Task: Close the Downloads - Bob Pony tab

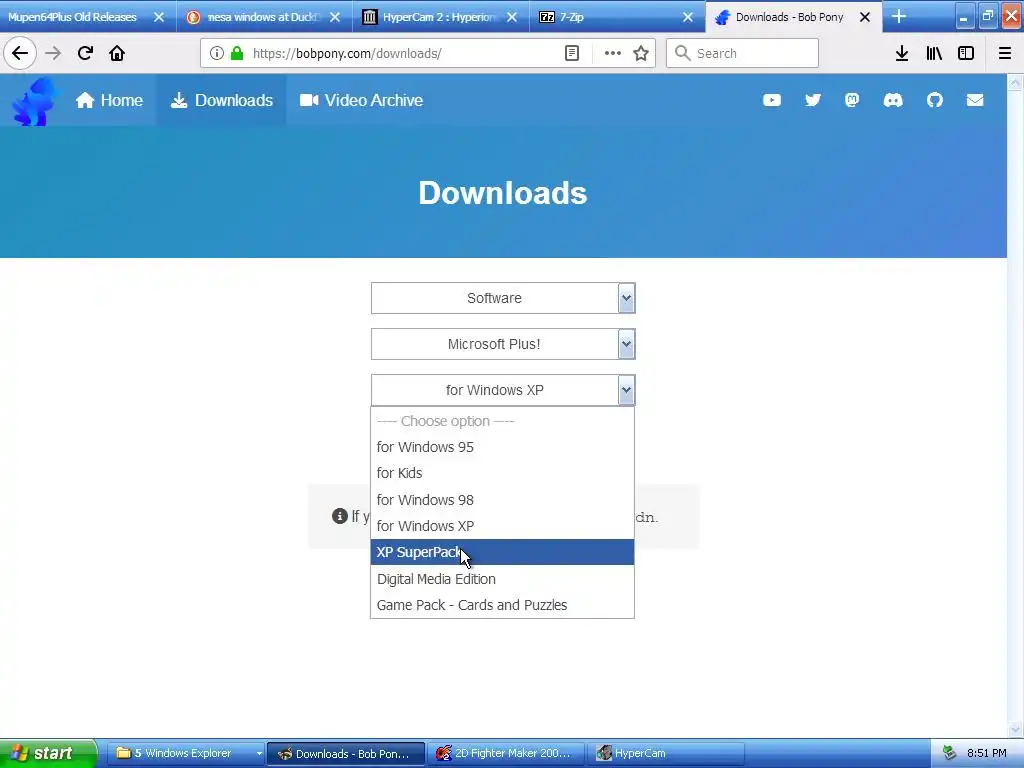Action: (865, 17)
